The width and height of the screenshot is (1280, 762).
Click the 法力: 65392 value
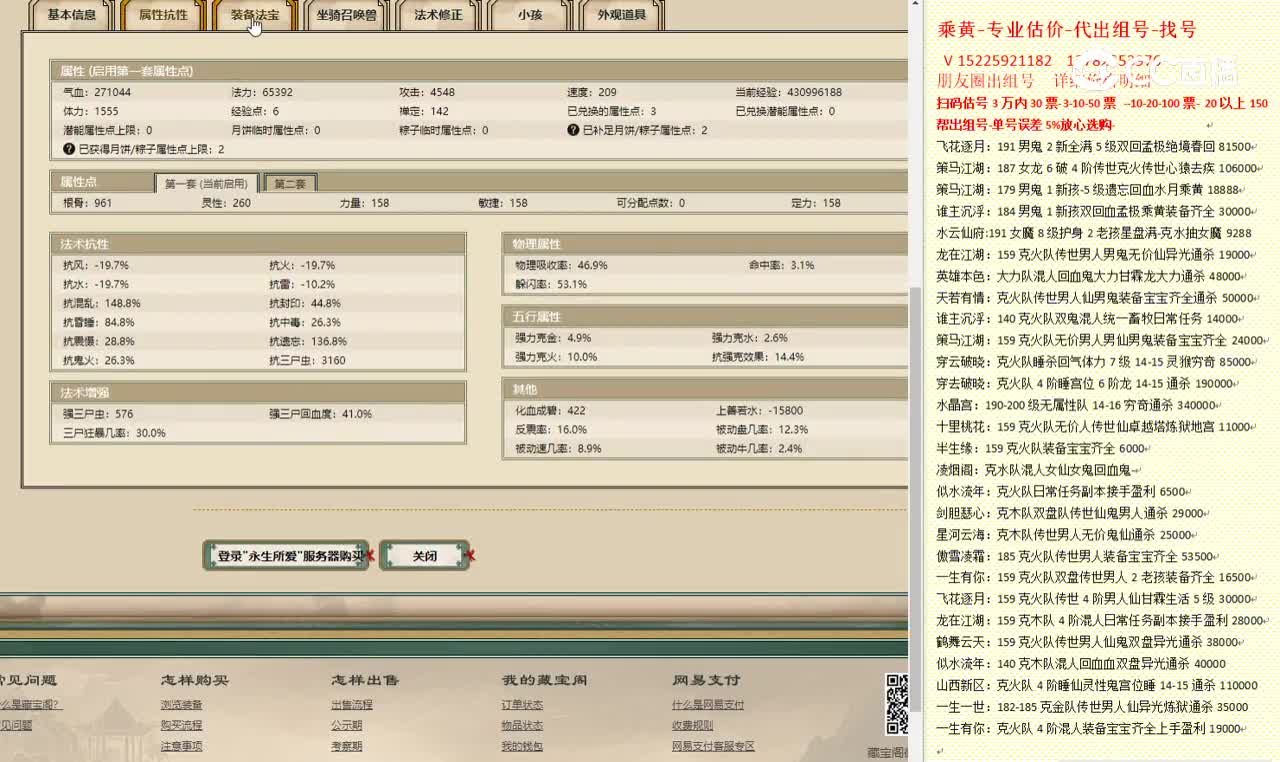262,92
